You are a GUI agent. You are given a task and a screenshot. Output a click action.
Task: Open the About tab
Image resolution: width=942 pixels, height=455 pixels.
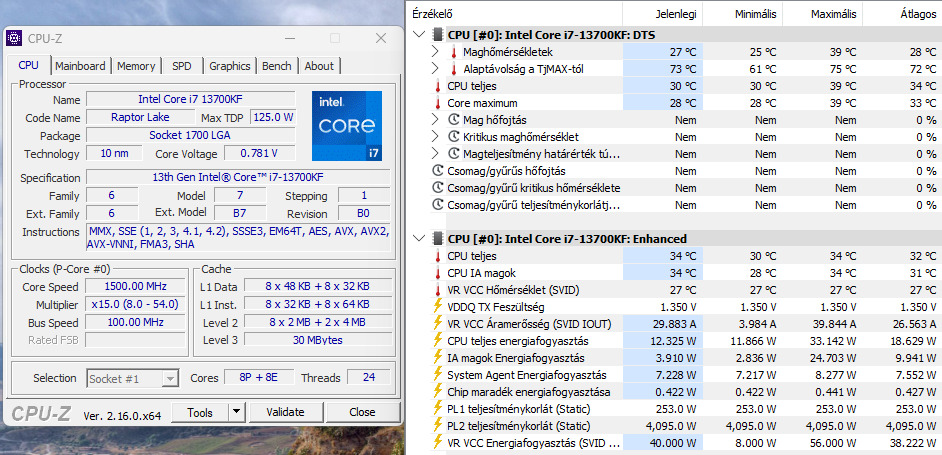pos(318,66)
